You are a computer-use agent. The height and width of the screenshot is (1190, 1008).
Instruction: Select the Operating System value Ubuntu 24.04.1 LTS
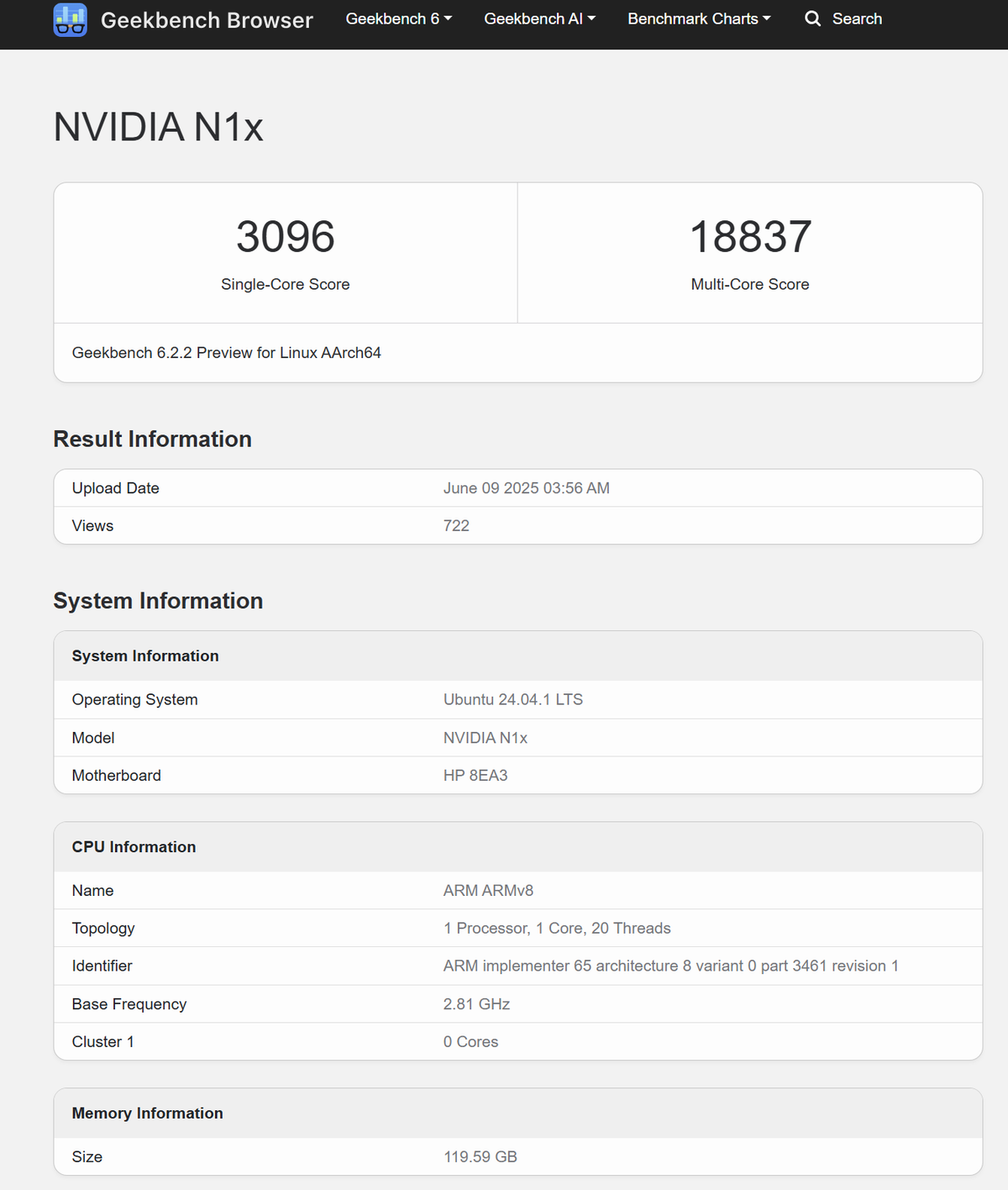tap(512, 699)
